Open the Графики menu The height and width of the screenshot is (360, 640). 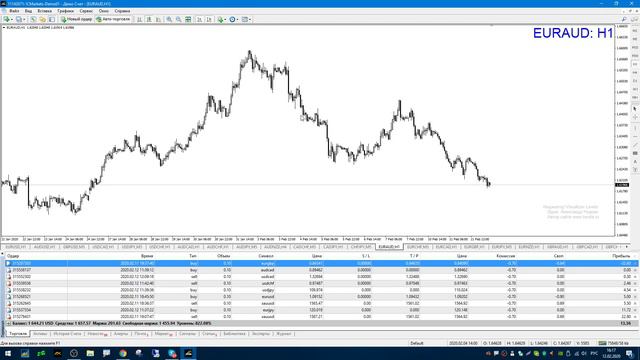(x=65, y=11)
